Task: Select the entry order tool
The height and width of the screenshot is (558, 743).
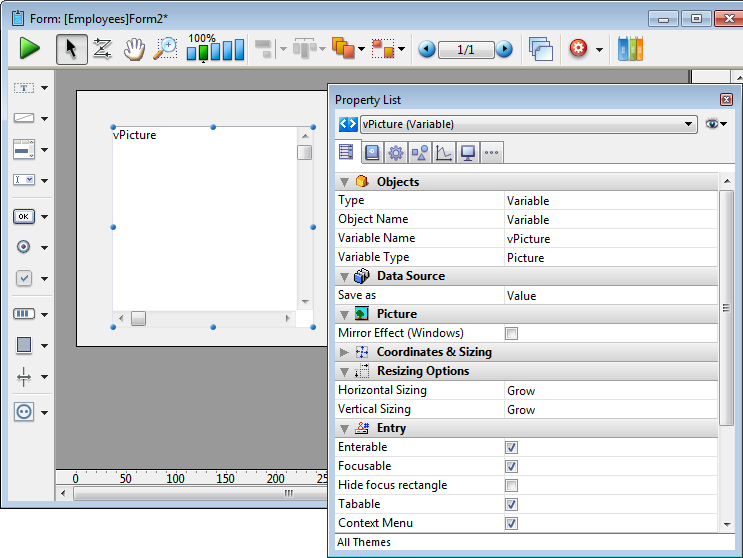Action: click(102, 48)
